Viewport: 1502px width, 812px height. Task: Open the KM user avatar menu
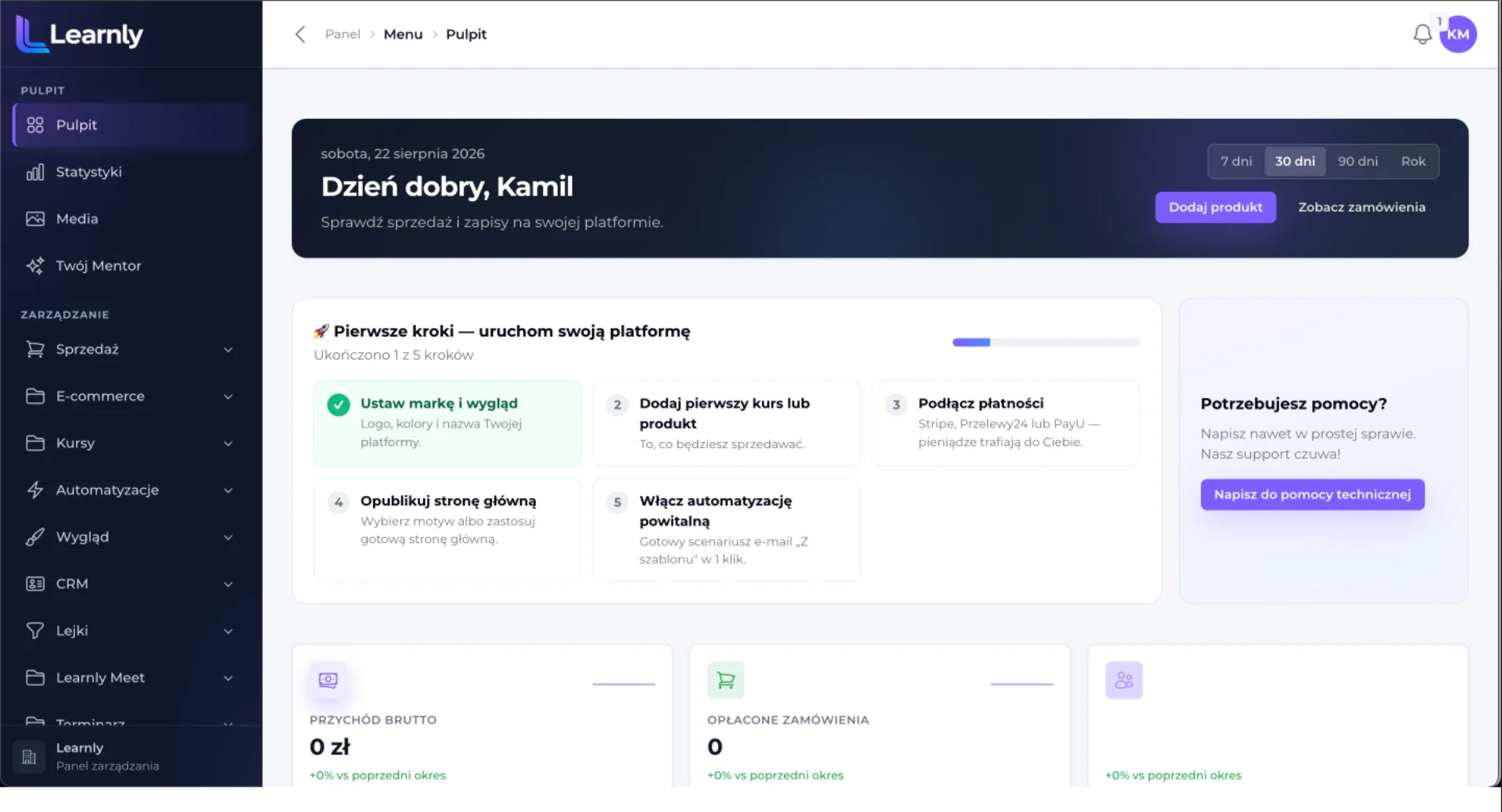click(x=1458, y=34)
